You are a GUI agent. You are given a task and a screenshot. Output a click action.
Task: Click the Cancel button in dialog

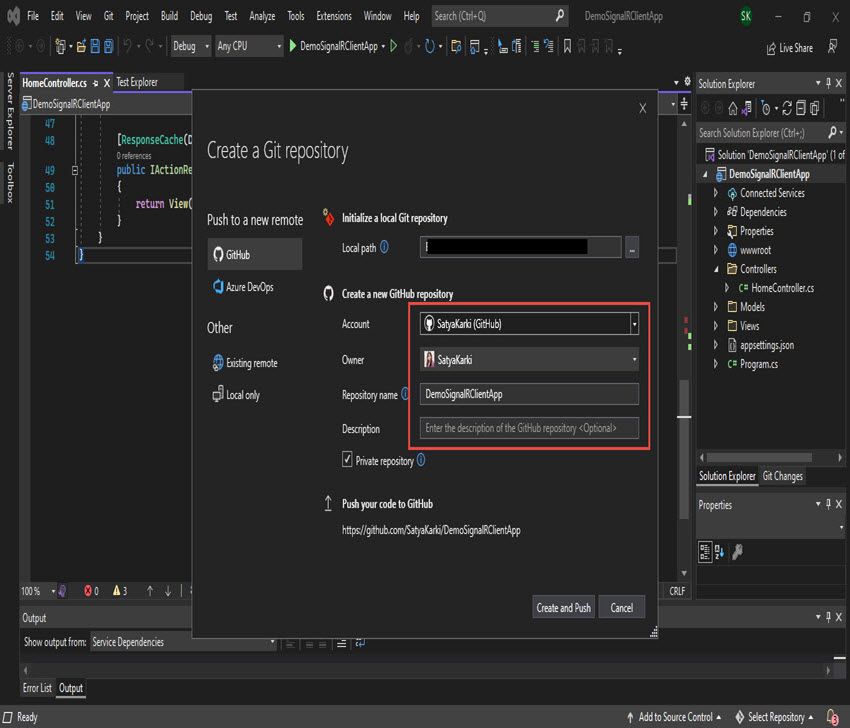(x=621, y=608)
